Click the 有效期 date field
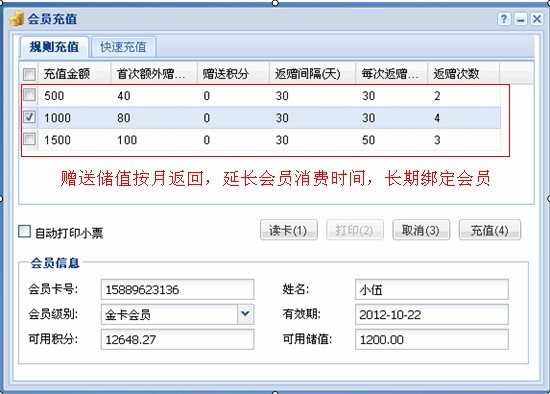 [x=432, y=314]
